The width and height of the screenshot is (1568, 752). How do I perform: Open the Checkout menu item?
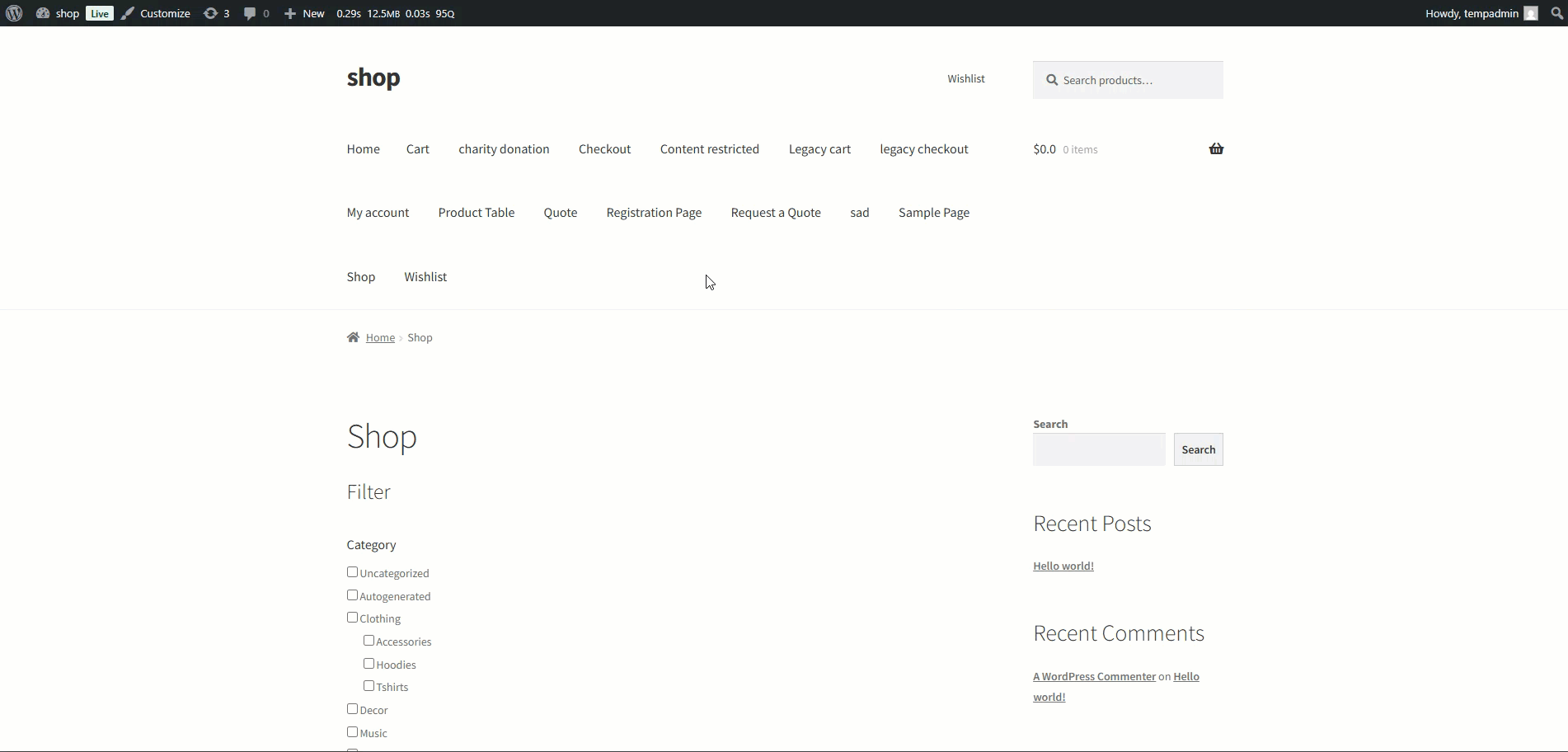coord(604,149)
